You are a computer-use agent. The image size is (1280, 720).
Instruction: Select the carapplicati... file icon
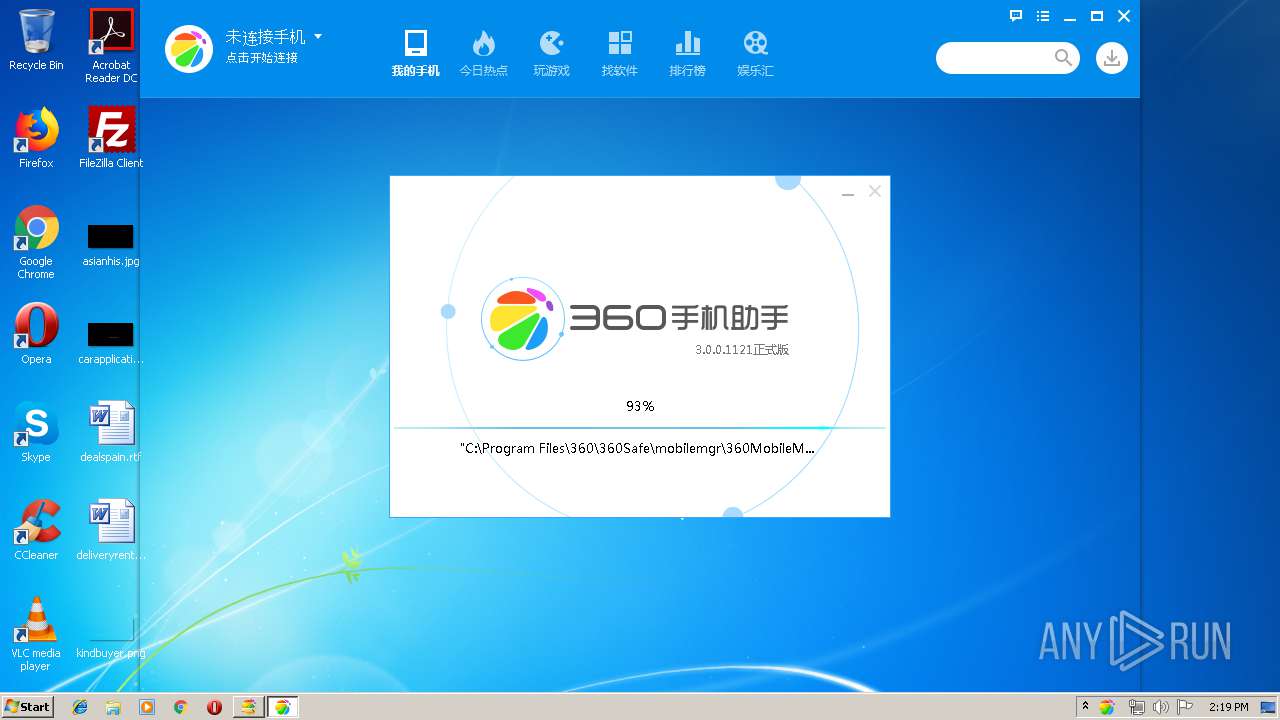pos(111,343)
